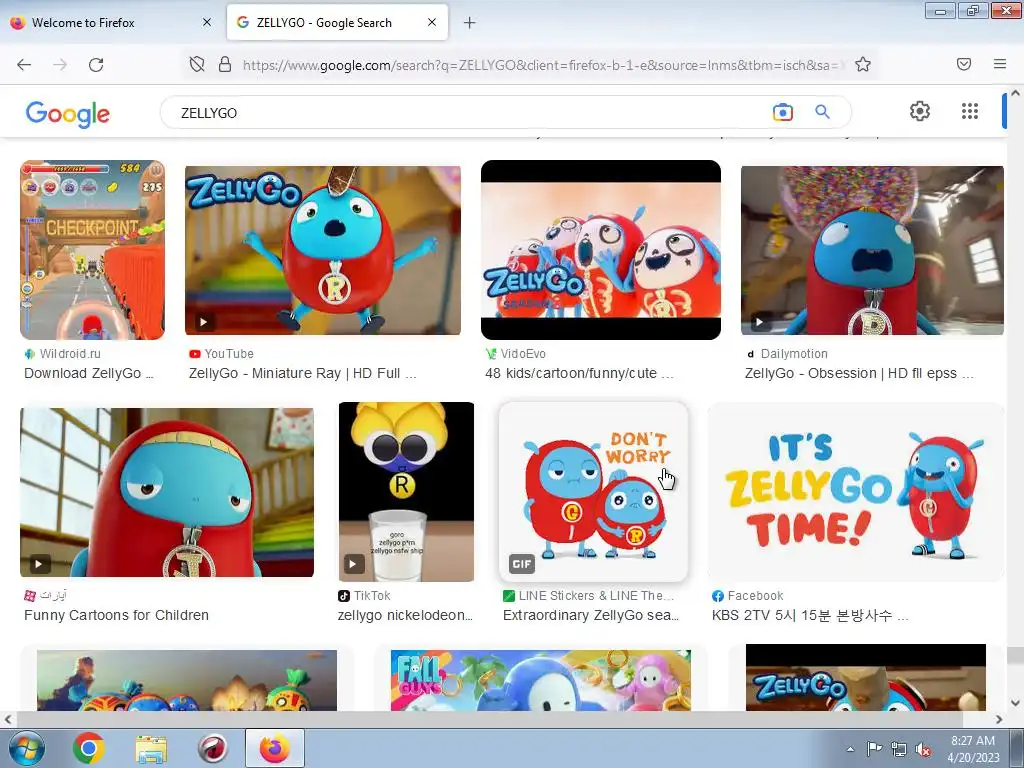1024x768 pixels.
Task: Open the TikTok milk glass thumbnail
Action: 406,492
